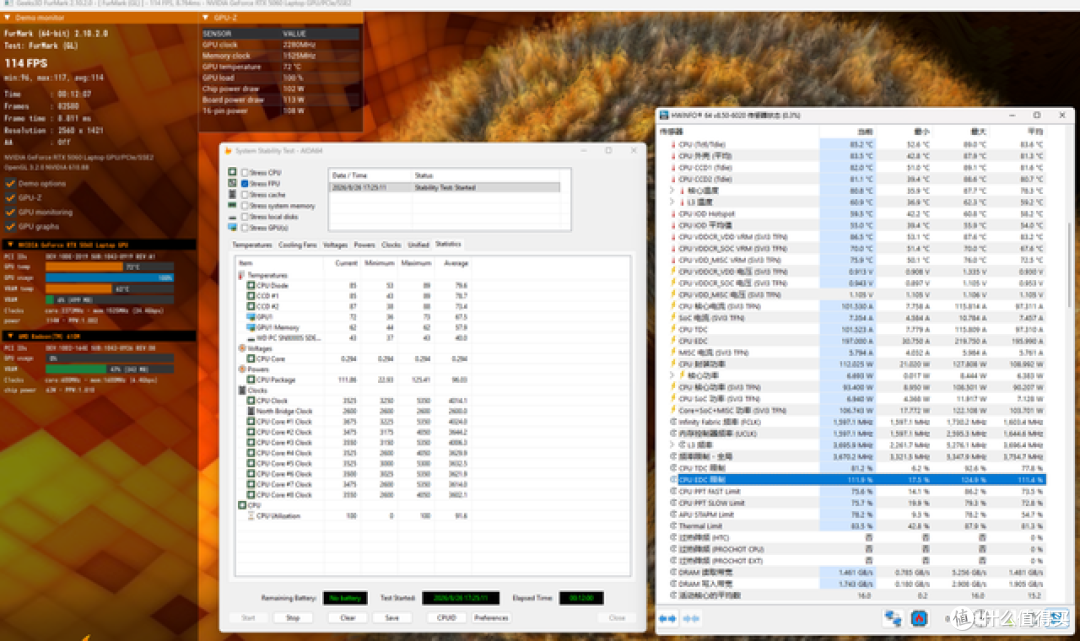
Task: Enable Stress GPU(s) checkbox
Action: pyautogui.click(x=245, y=227)
